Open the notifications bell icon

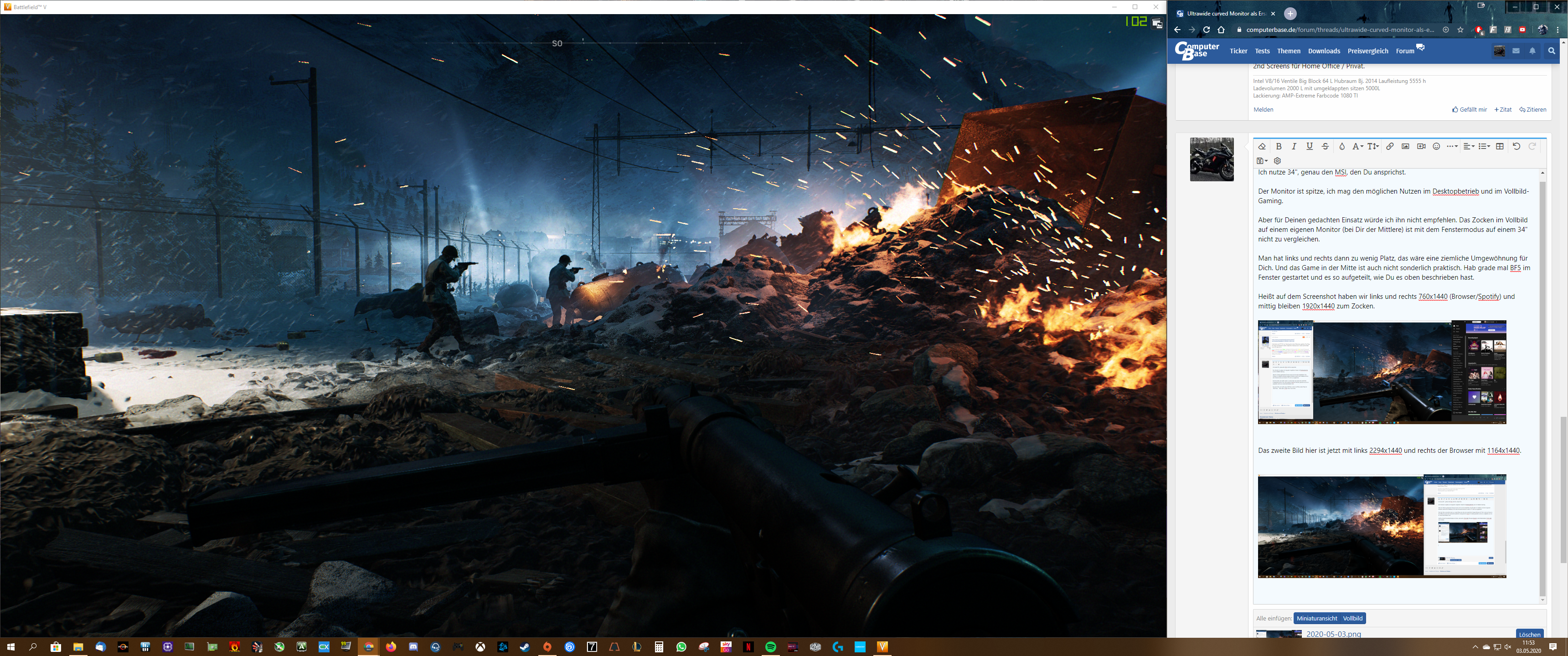tap(1533, 51)
